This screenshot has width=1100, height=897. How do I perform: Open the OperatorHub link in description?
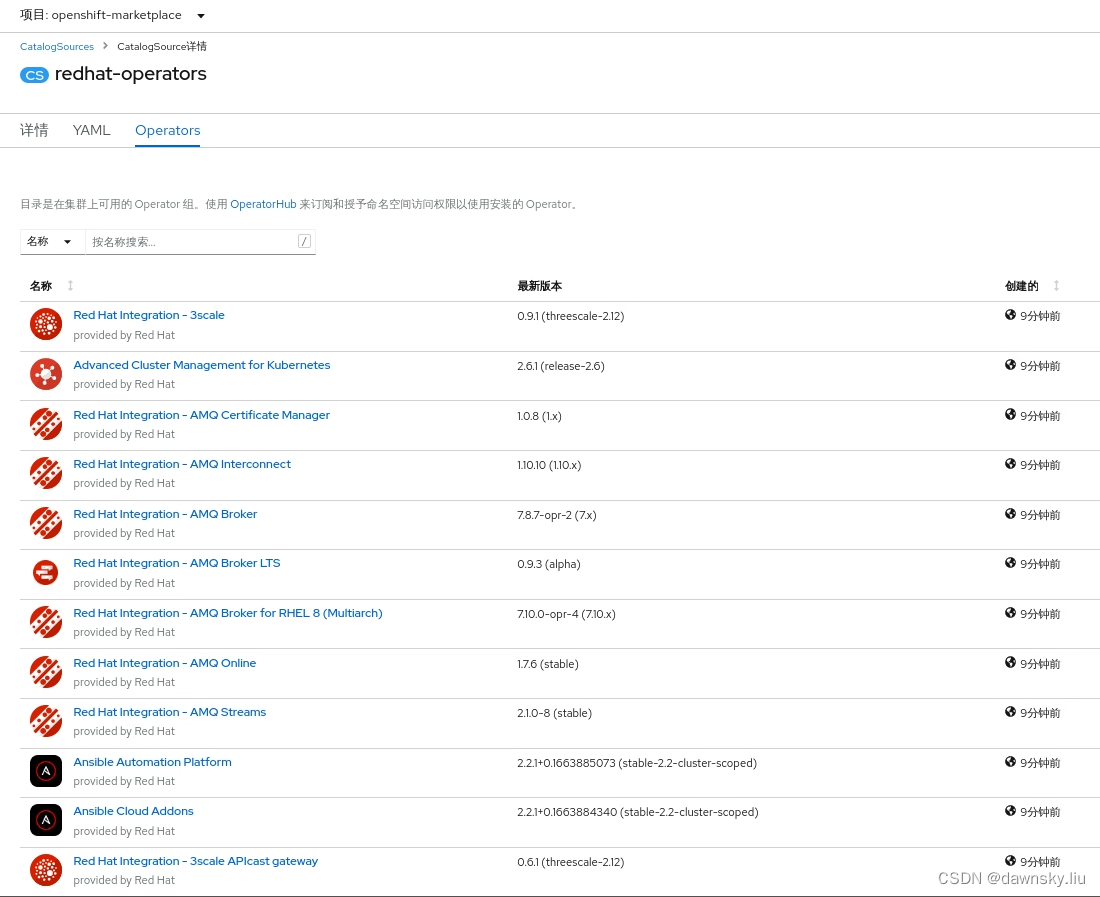pos(263,204)
